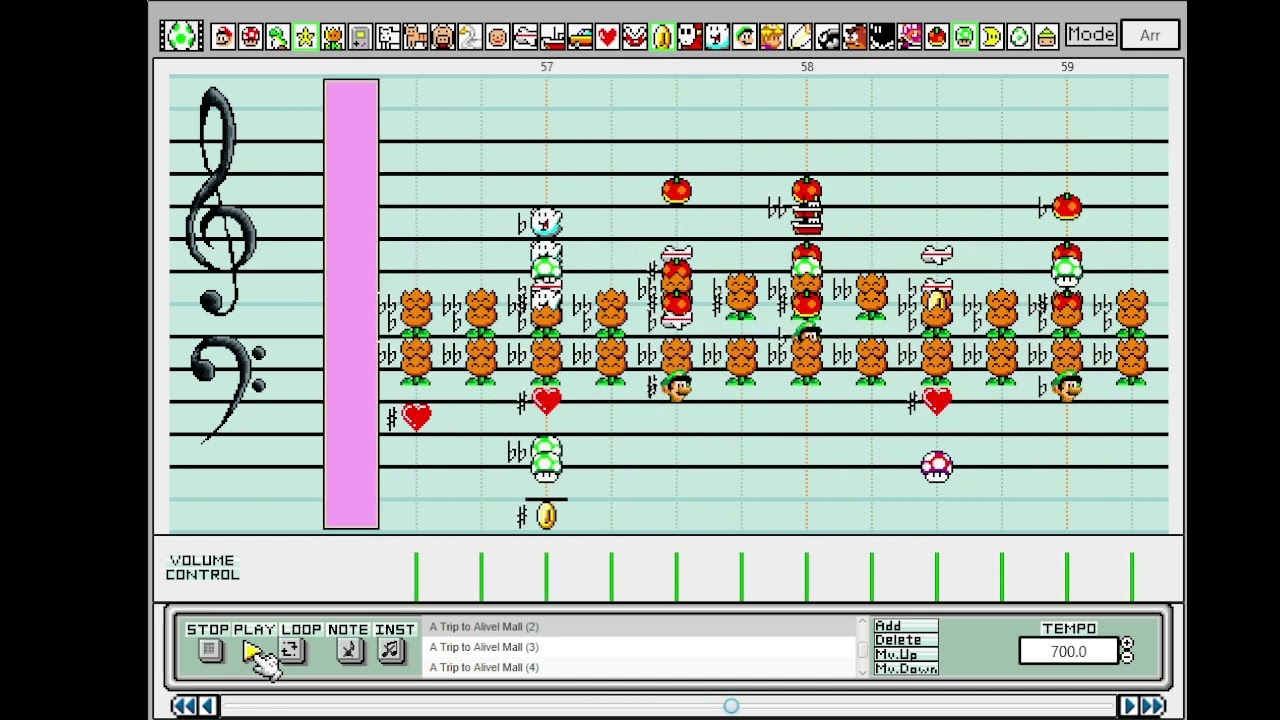Move one measure left with single arrow

[x=208, y=706]
